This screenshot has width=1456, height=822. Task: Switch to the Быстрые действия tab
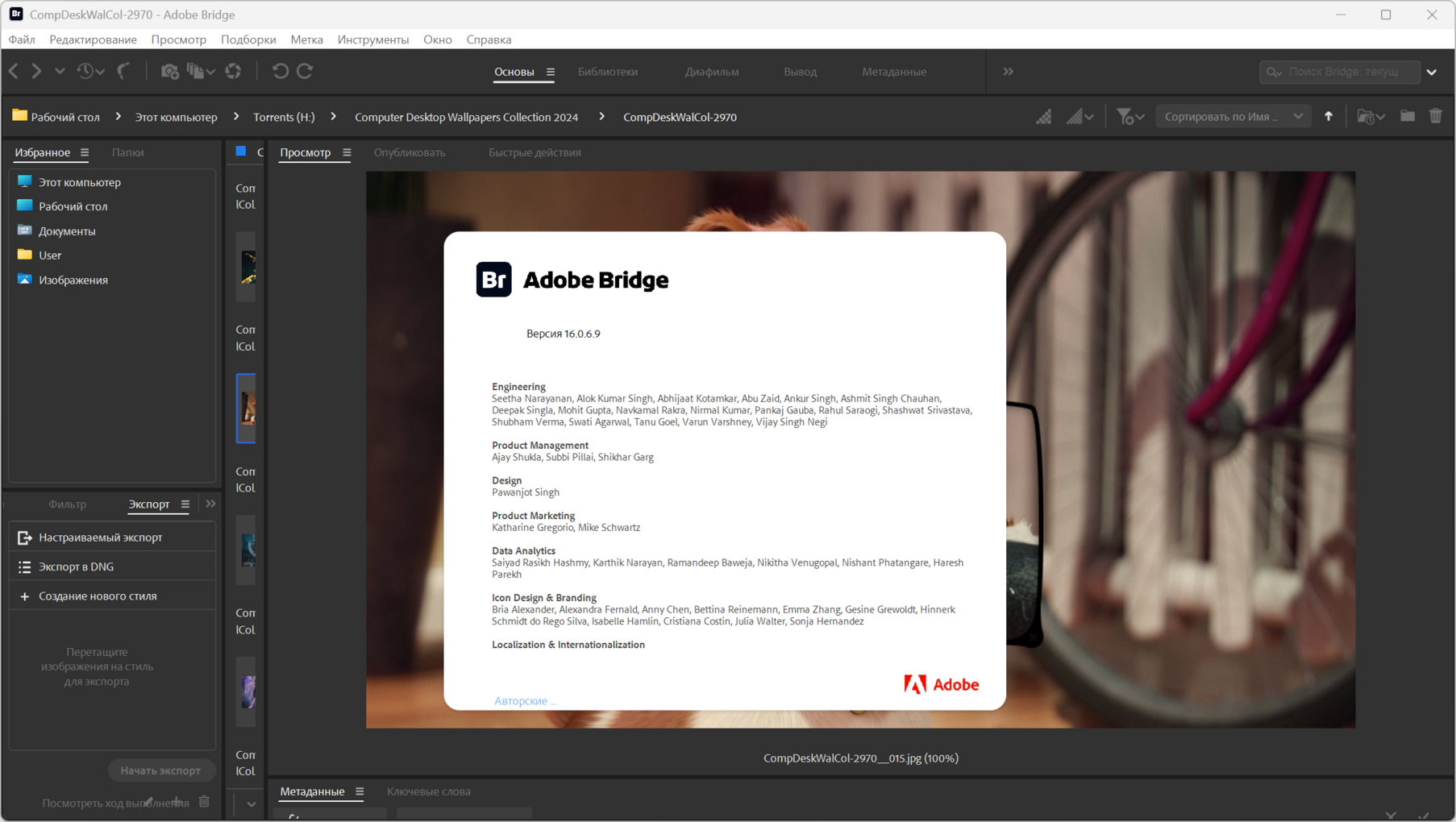[535, 152]
